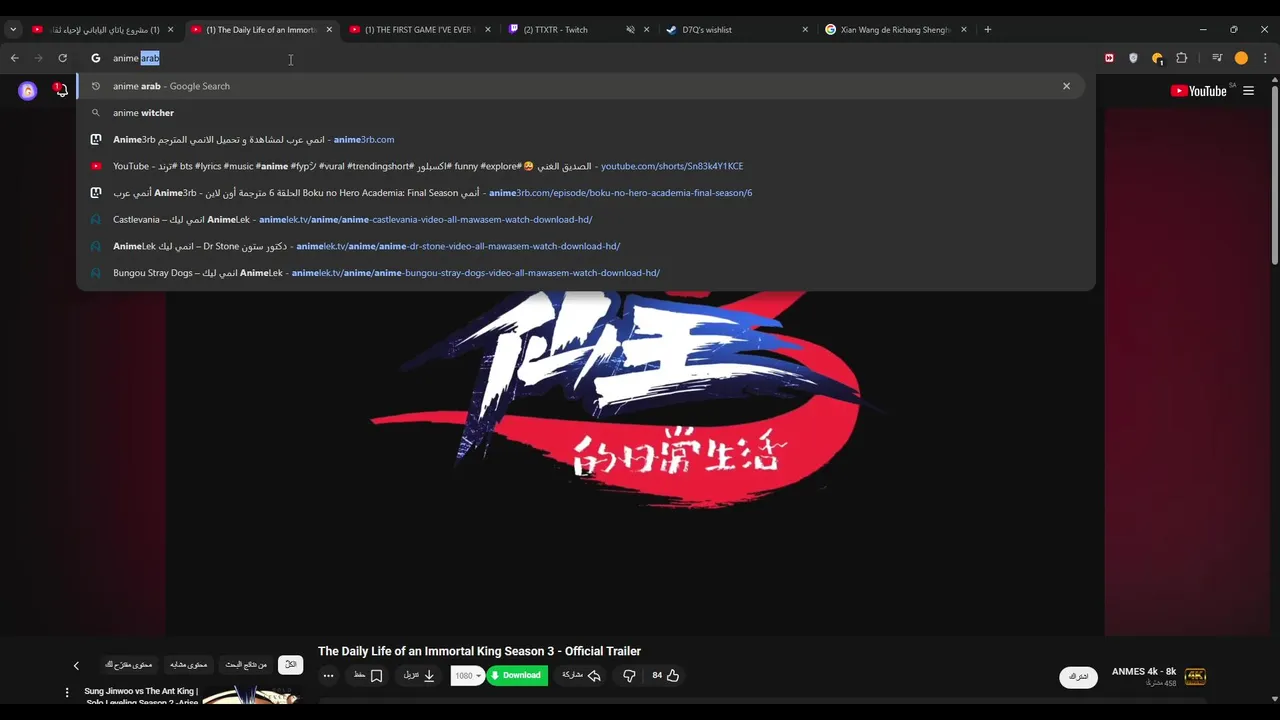Image resolution: width=1280 pixels, height=720 pixels.
Task: Expand chips with the left chevron arrow
Action: [x=76, y=666]
